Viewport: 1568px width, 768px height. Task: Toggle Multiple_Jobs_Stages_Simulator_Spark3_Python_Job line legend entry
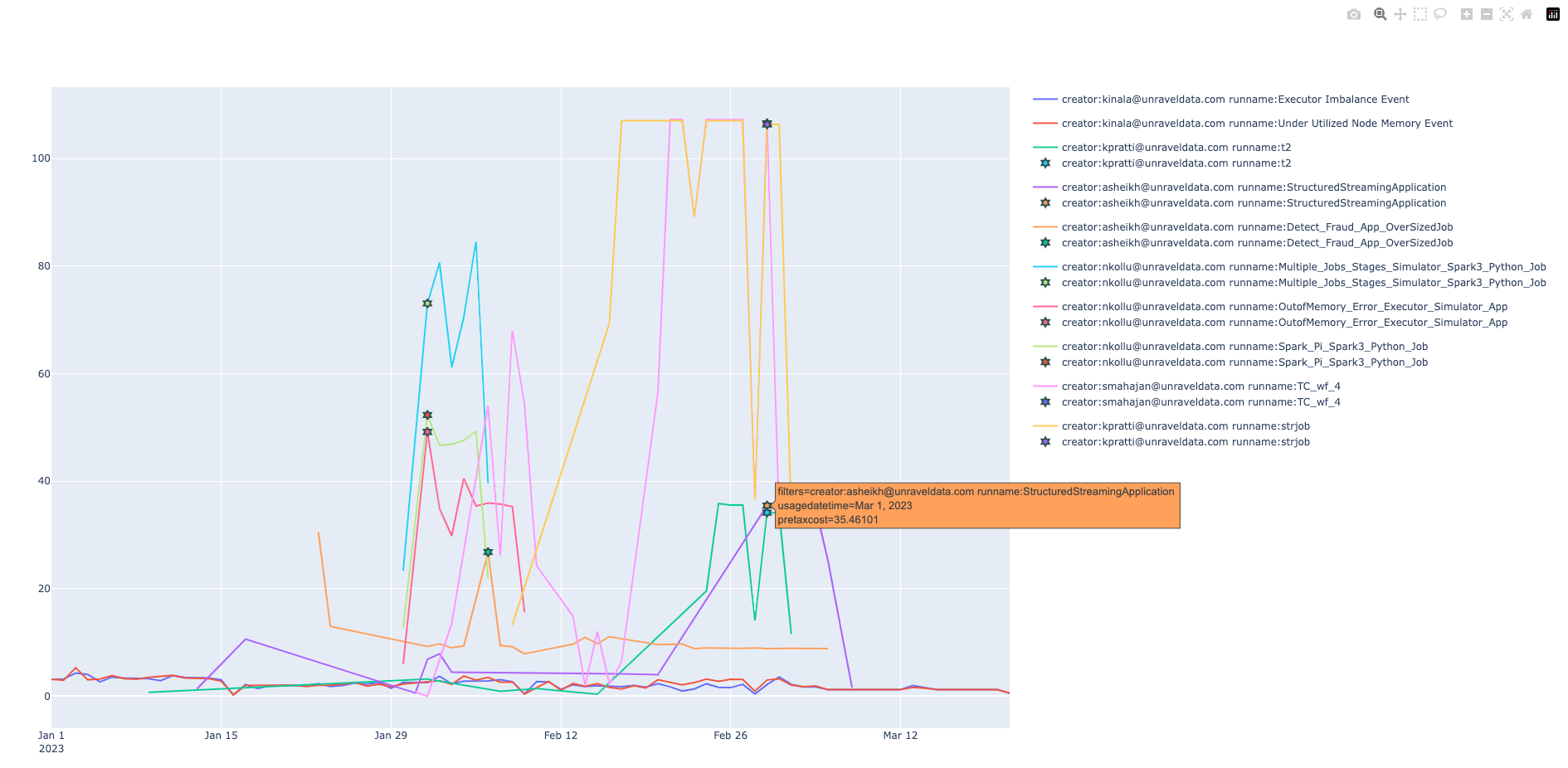(1289, 267)
